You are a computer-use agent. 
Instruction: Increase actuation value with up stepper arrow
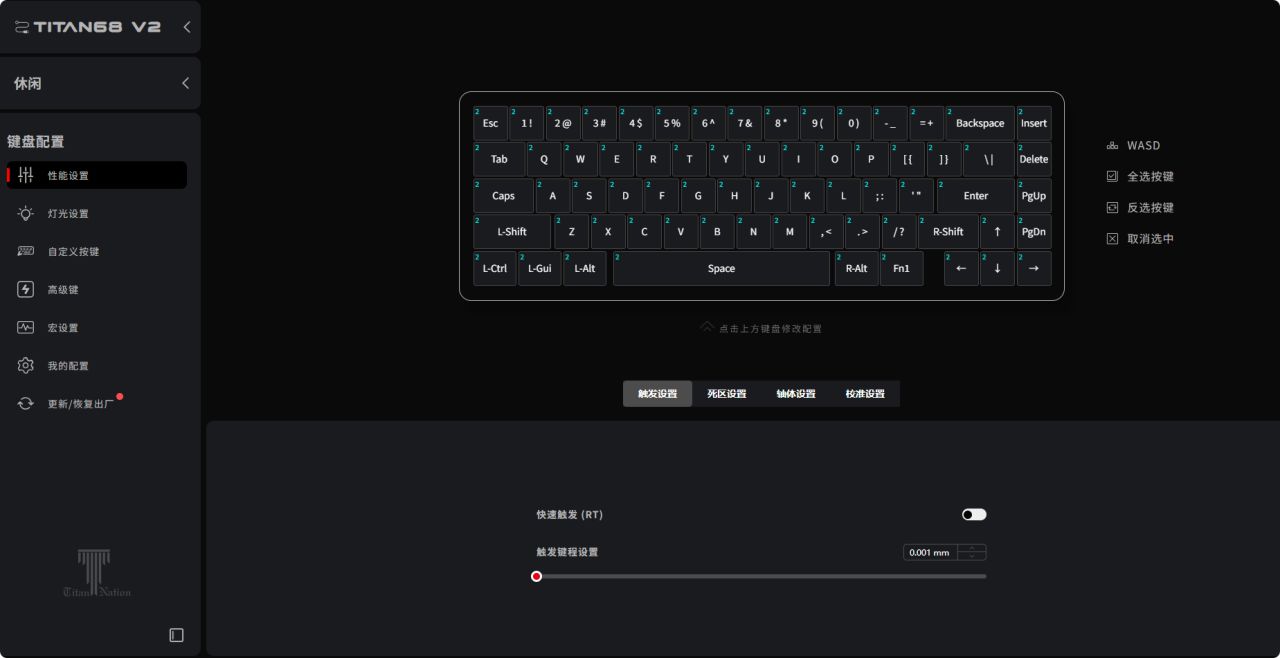click(x=972, y=548)
